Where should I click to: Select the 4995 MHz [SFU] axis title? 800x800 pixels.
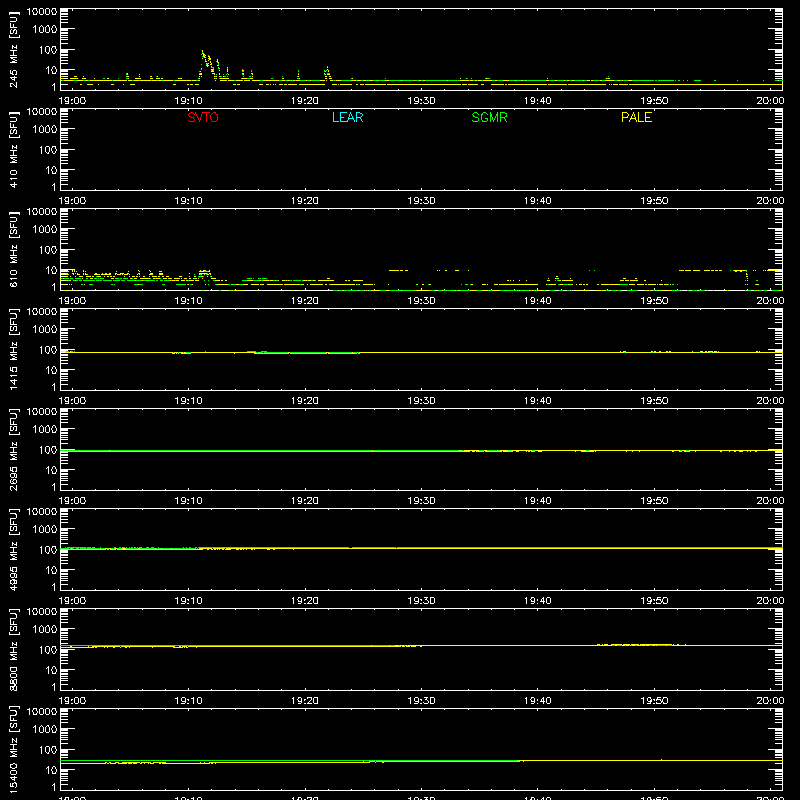pyautogui.click(x=13, y=549)
